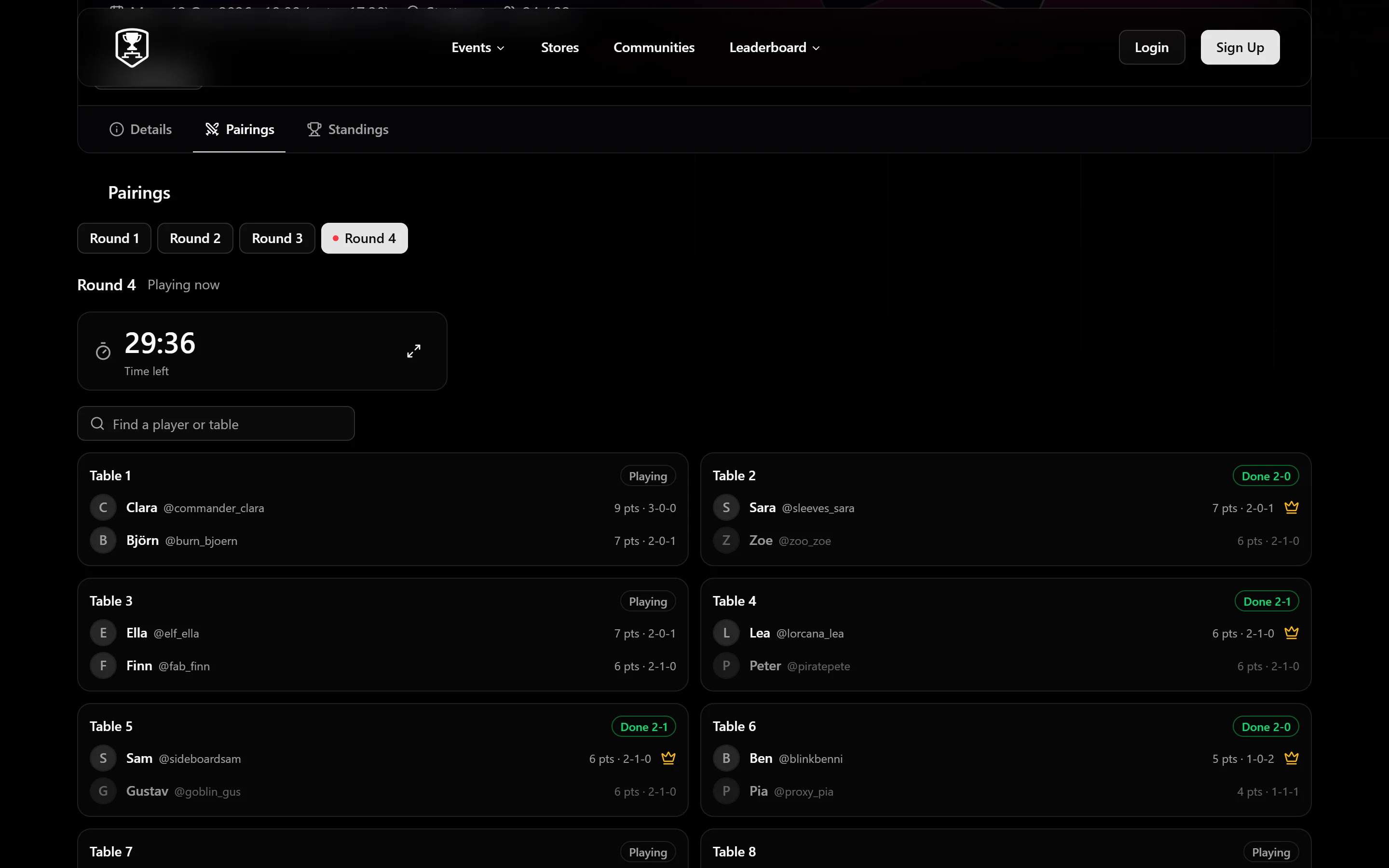Click Finn's F avatar
The height and width of the screenshot is (868, 1389).
coord(103,665)
